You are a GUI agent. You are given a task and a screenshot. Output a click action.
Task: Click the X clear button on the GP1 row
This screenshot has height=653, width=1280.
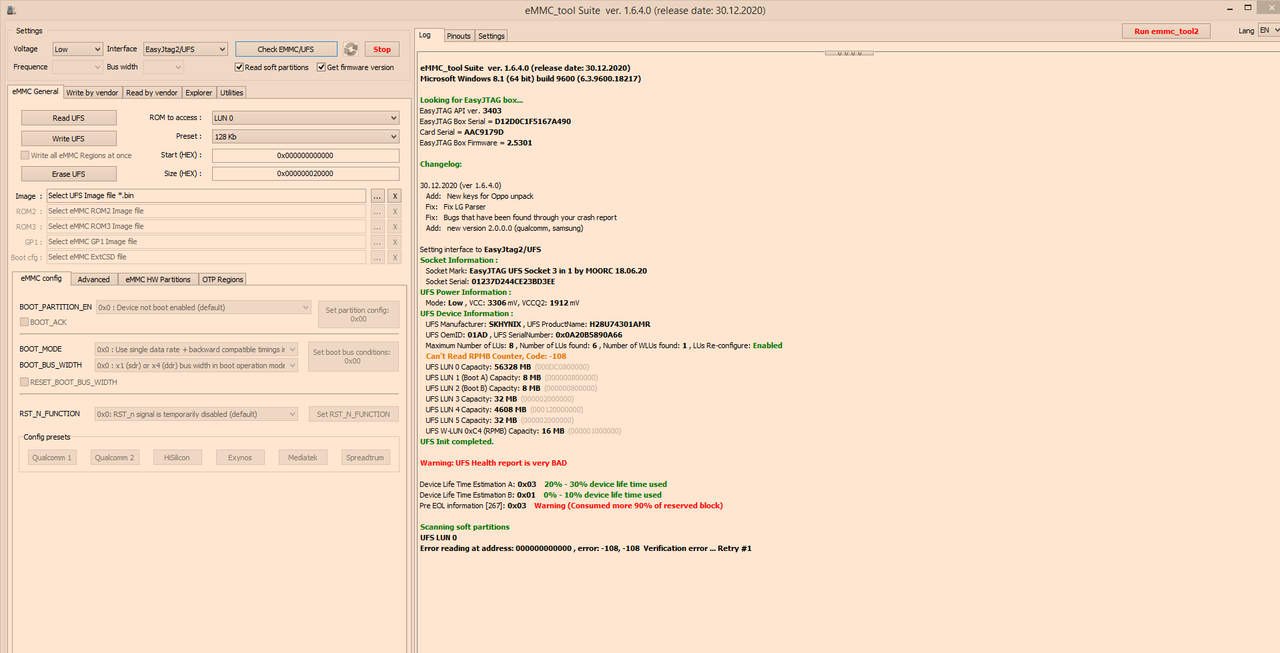[x=394, y=242]
